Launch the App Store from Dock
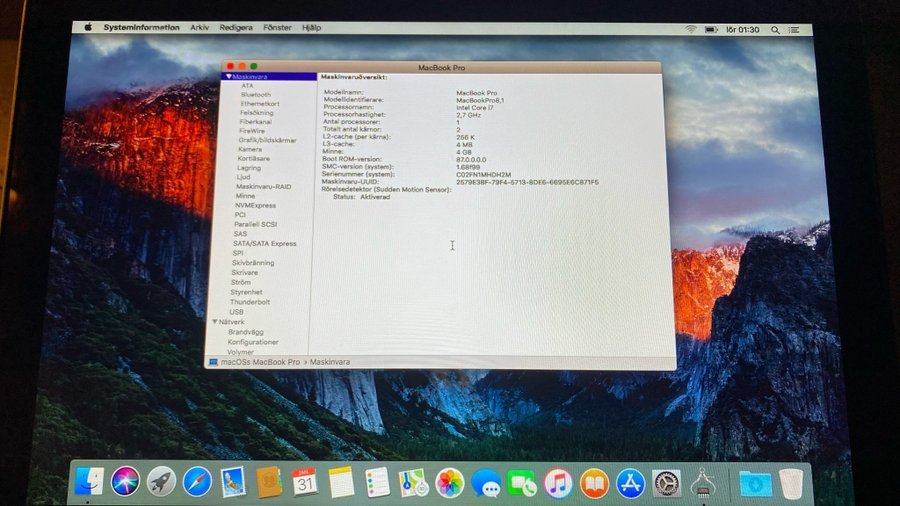Screen dimensions: 900x506 630,483
